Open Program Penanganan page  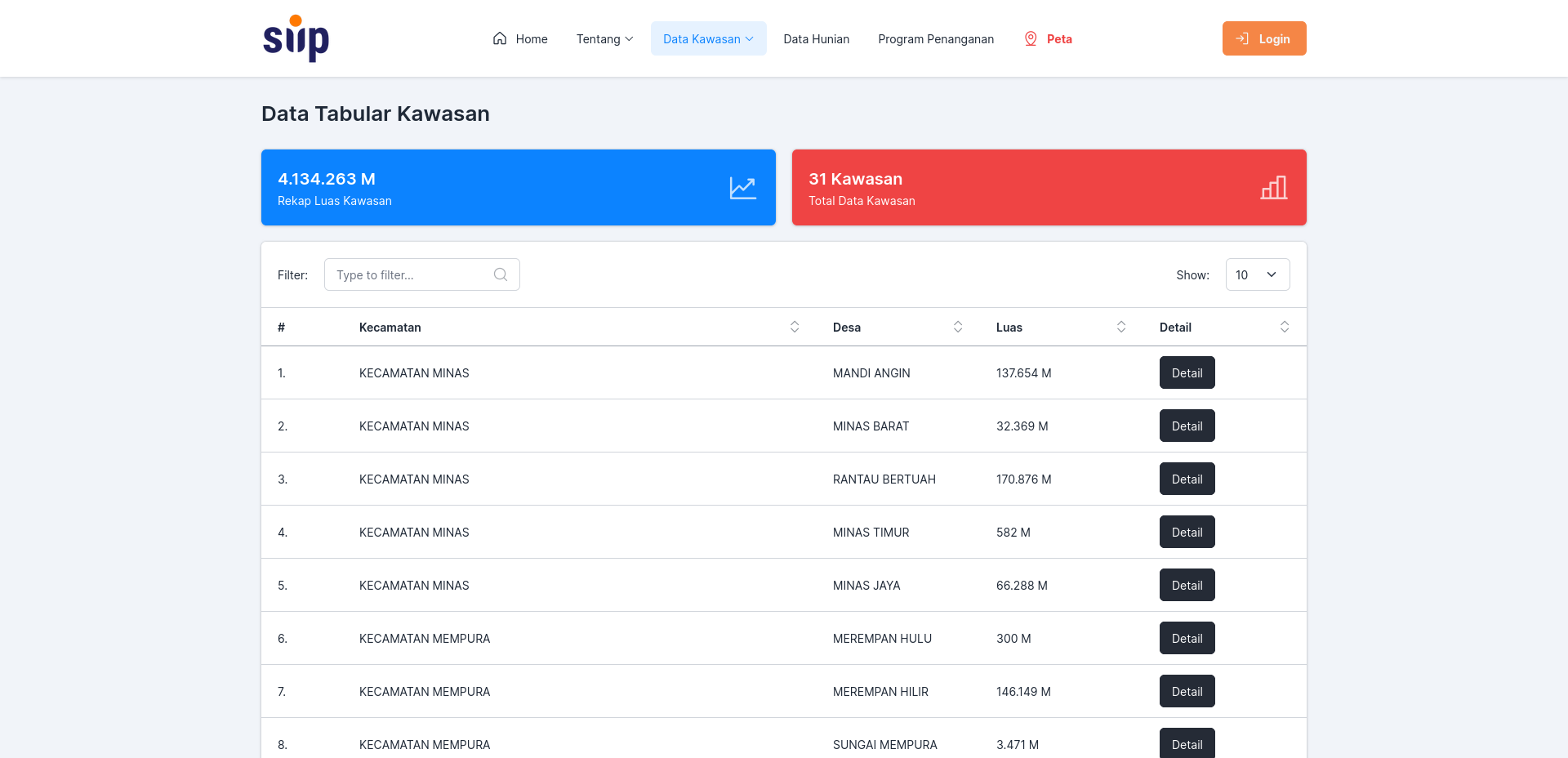point(936,38)
